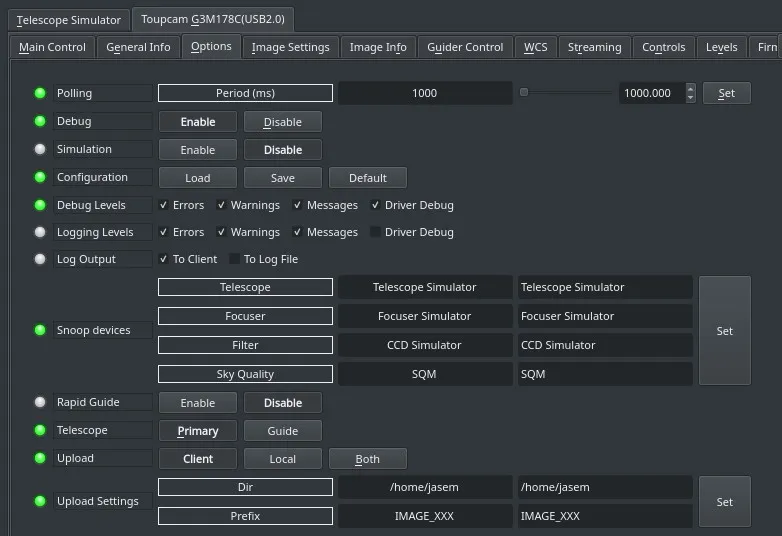
Task: Select Primary telescope
Action: pyautogui.click(x=198, y=430)
